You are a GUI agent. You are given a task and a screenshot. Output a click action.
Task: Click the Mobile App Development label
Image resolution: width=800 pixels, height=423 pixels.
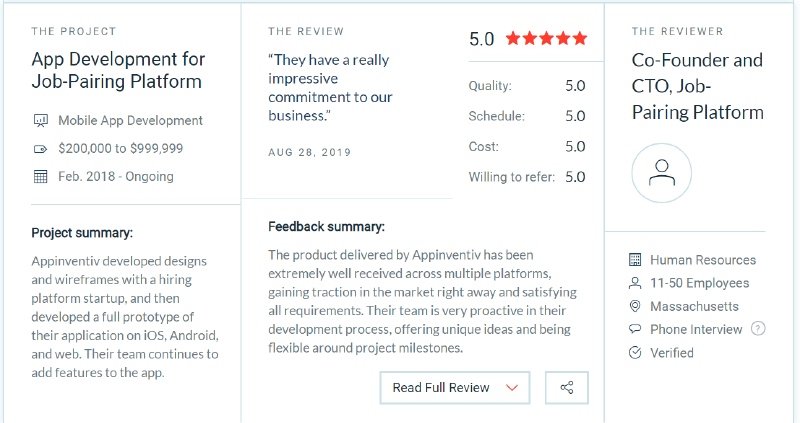130,120
